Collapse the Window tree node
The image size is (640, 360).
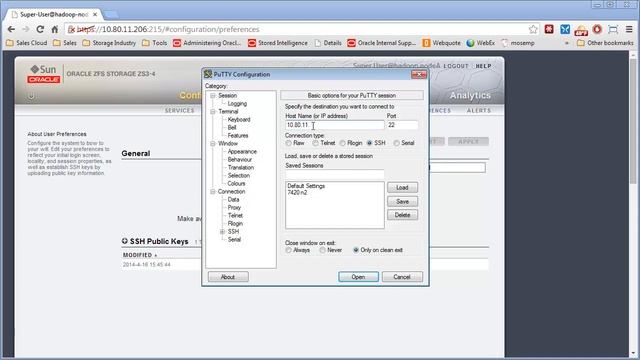click(x=213, y=144)
